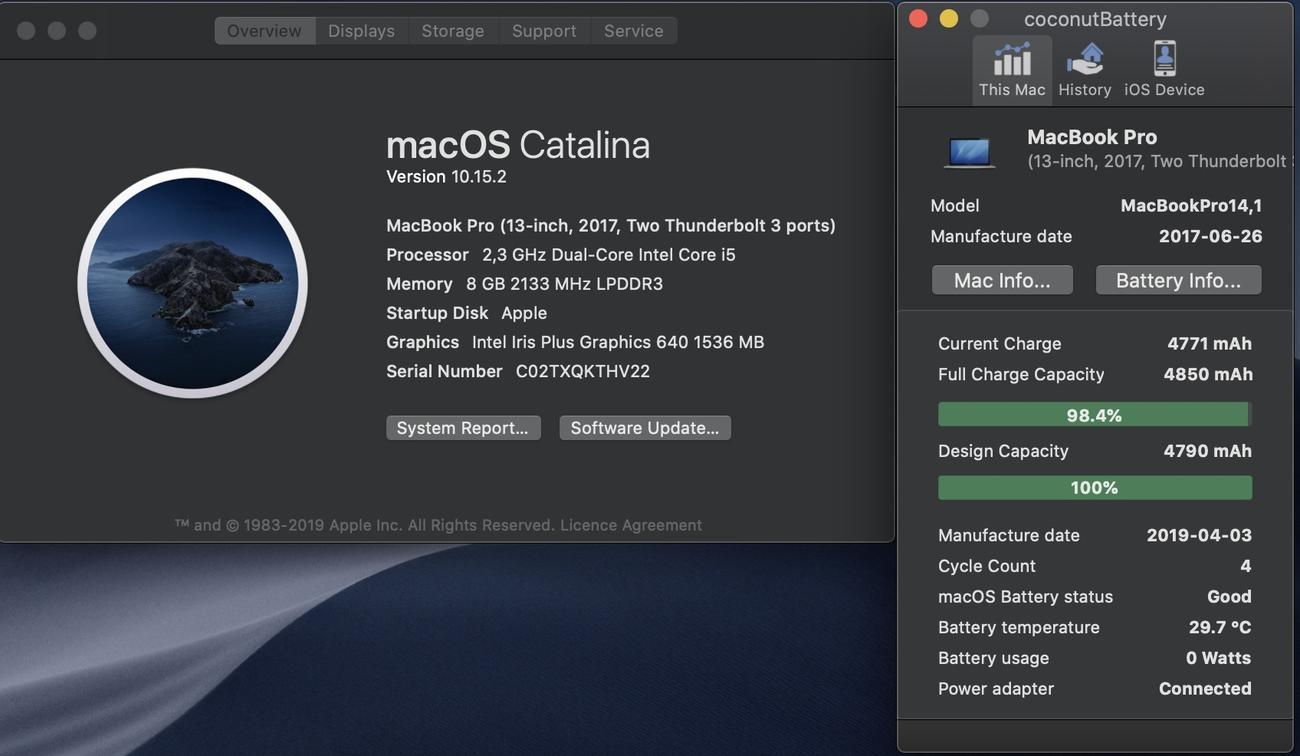Open This Mac tab in coconutBattery
This screenshot has width=1300, height=756.
click(x=1012, y=69)
